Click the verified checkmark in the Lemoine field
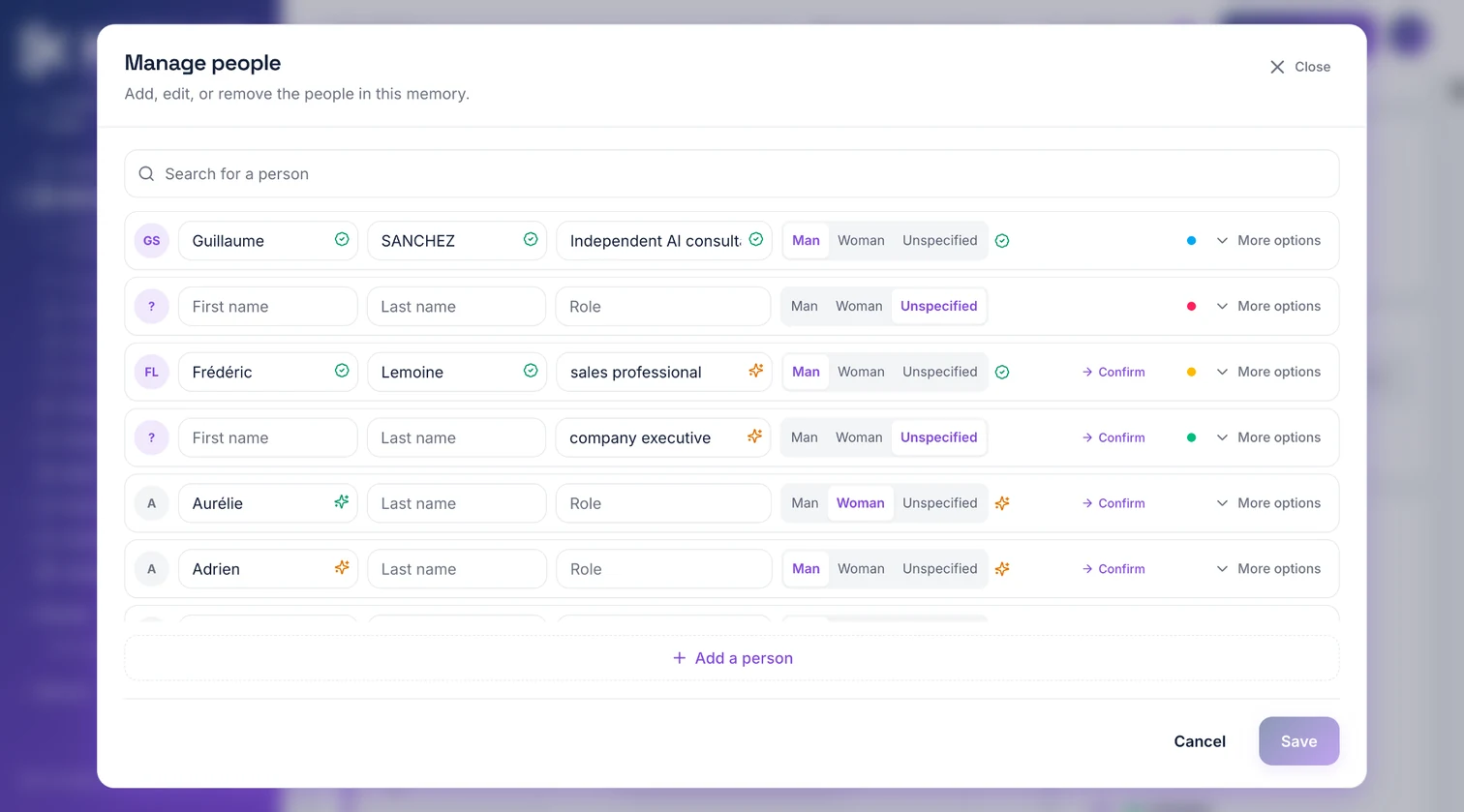 [x=531, y=372]
